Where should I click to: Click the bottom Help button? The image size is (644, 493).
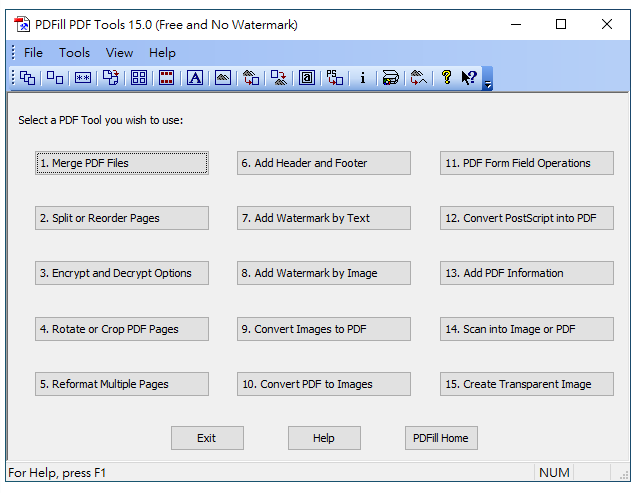[324, 438]
